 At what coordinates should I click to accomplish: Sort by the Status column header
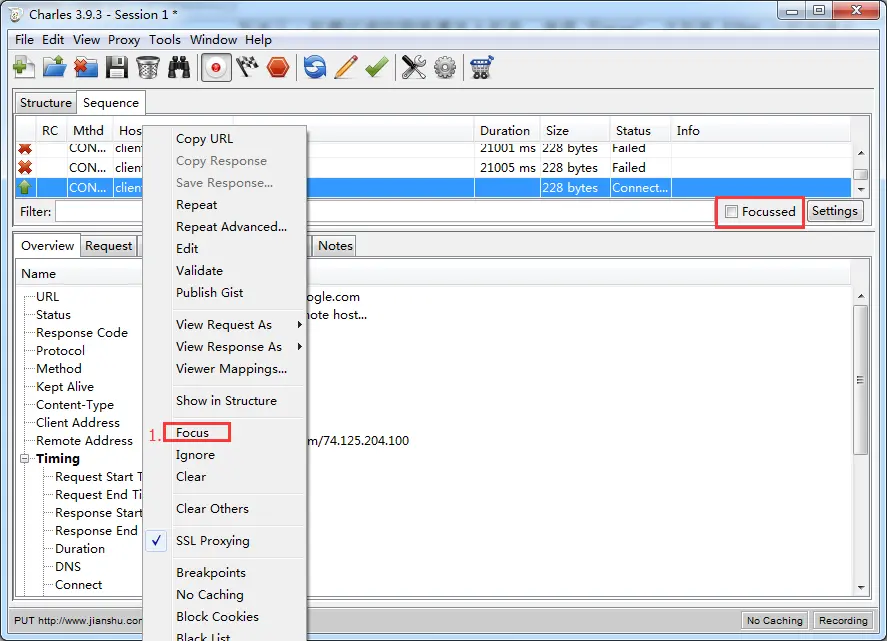(x=640, y=131)
